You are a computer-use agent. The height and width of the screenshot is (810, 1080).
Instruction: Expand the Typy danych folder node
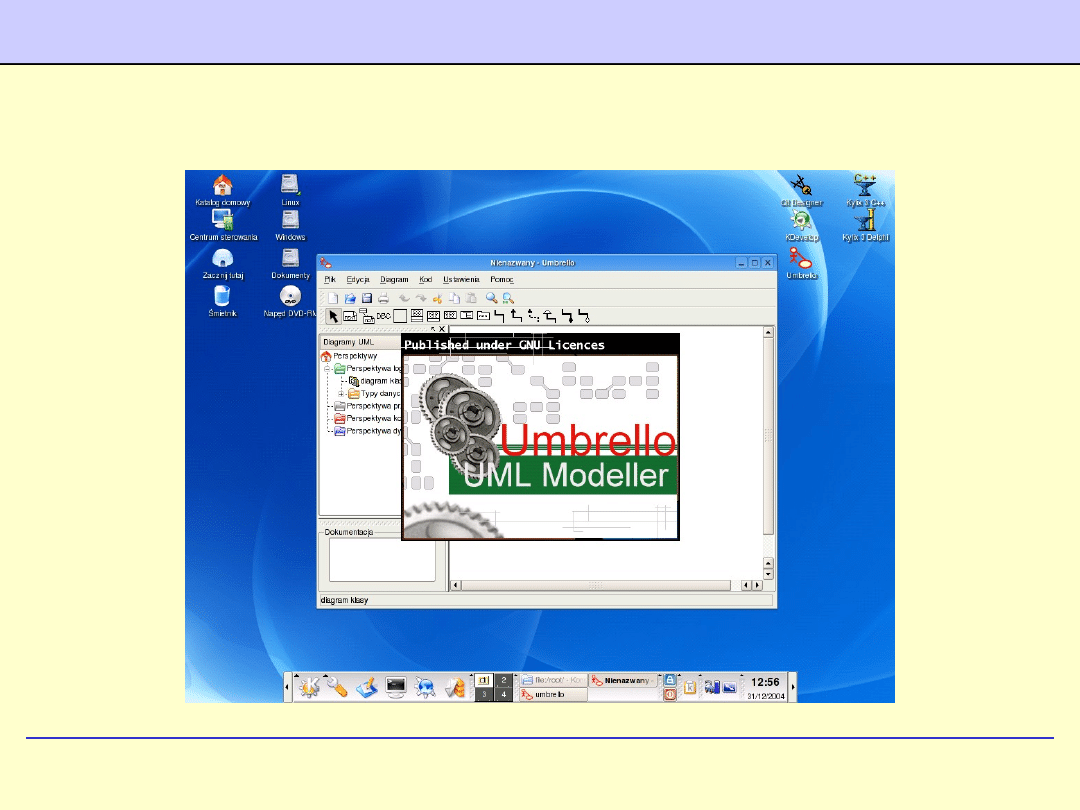click(341, 394)
